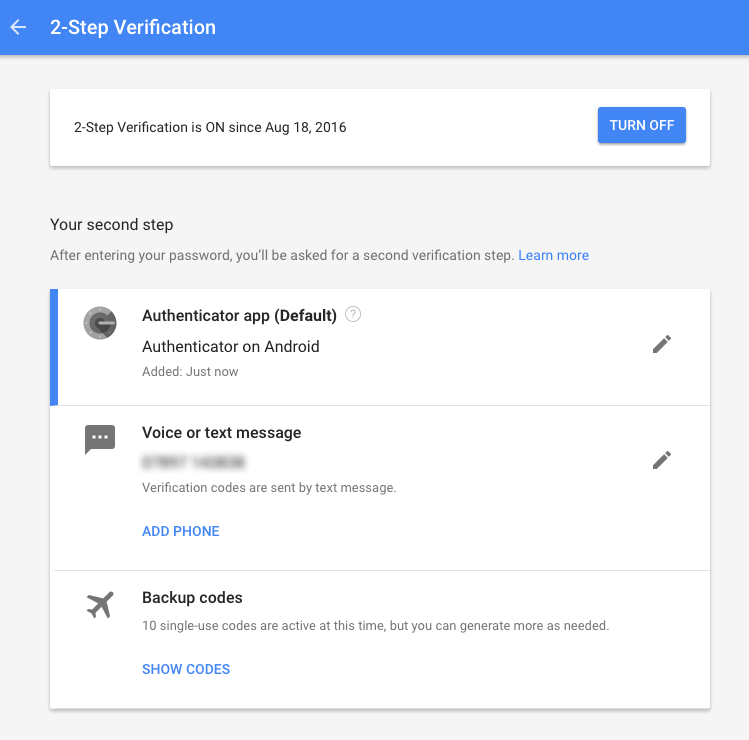This screenshot has width=749, height=740.
Task: Click the blurred phone number
Action: (x=193, y=462)
